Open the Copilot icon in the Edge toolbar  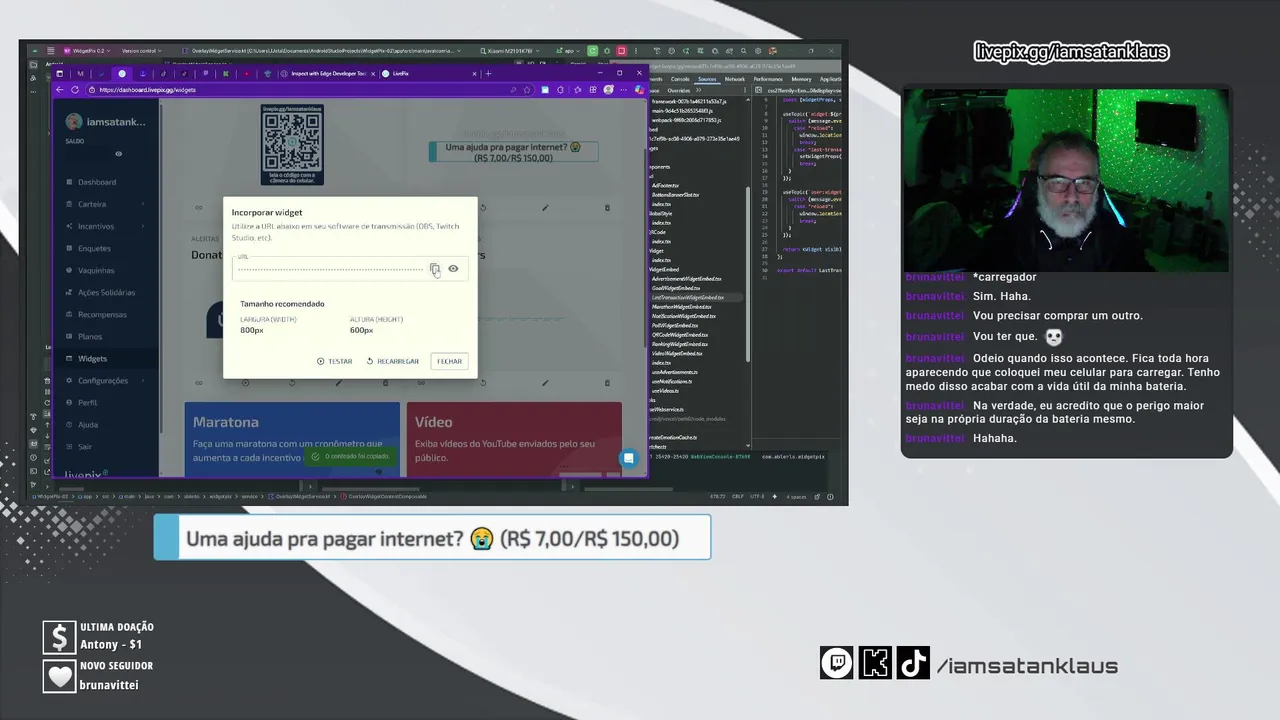[x=639, y=89]
